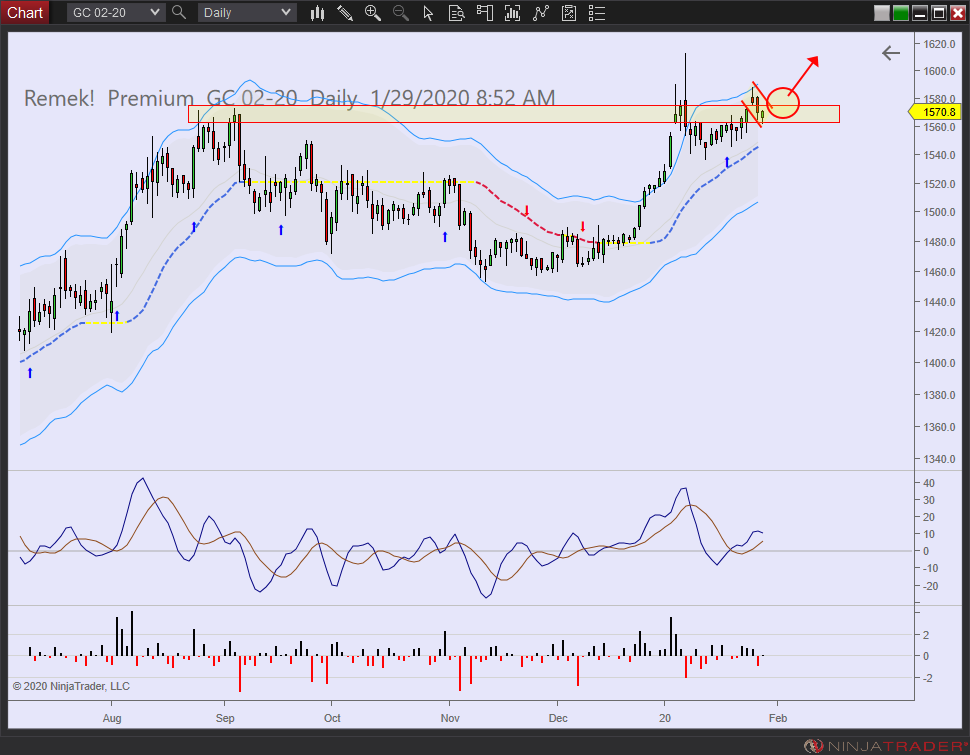
Task: Select the cursor pointer tool
Action: coord(428,12)
